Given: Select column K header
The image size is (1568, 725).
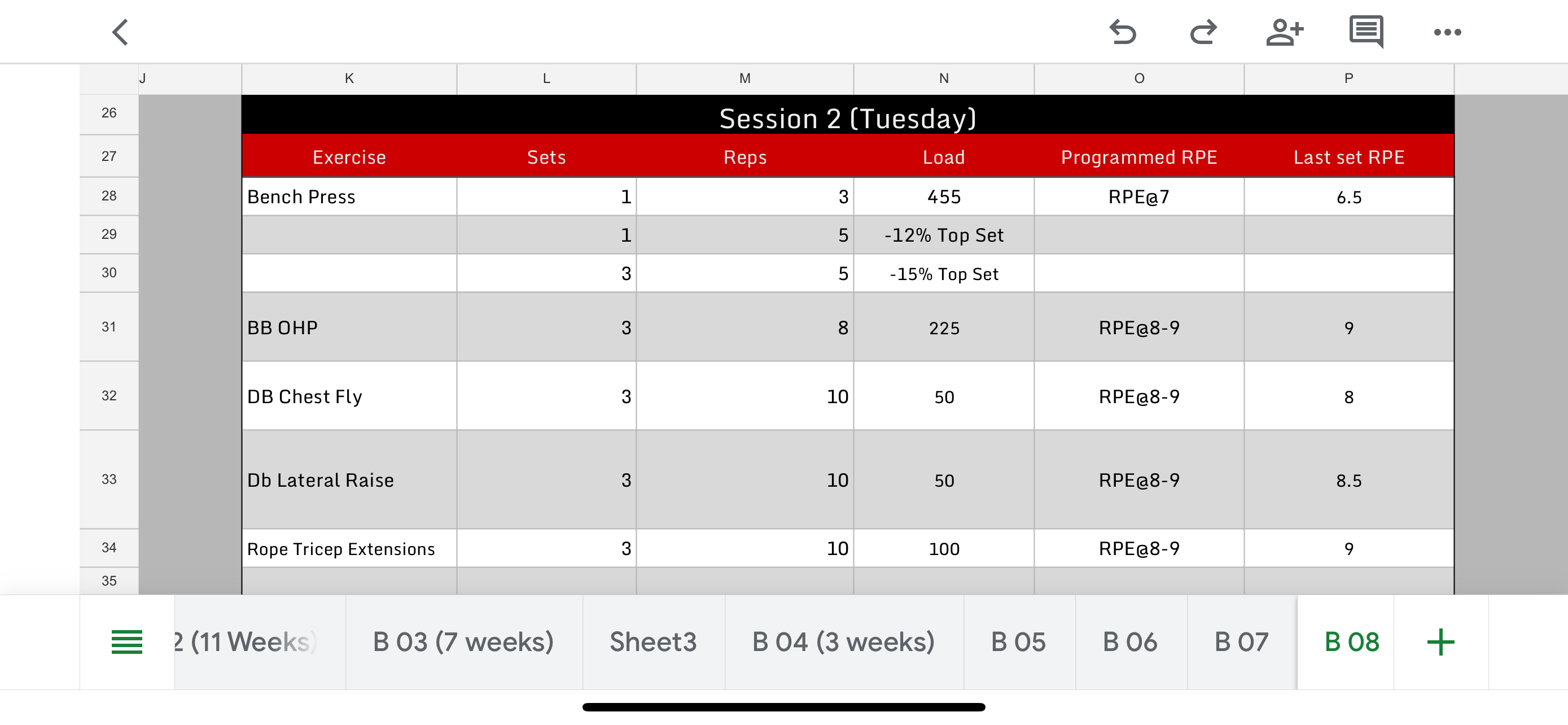Looking at the screenshot, I should tap(349, 78).
